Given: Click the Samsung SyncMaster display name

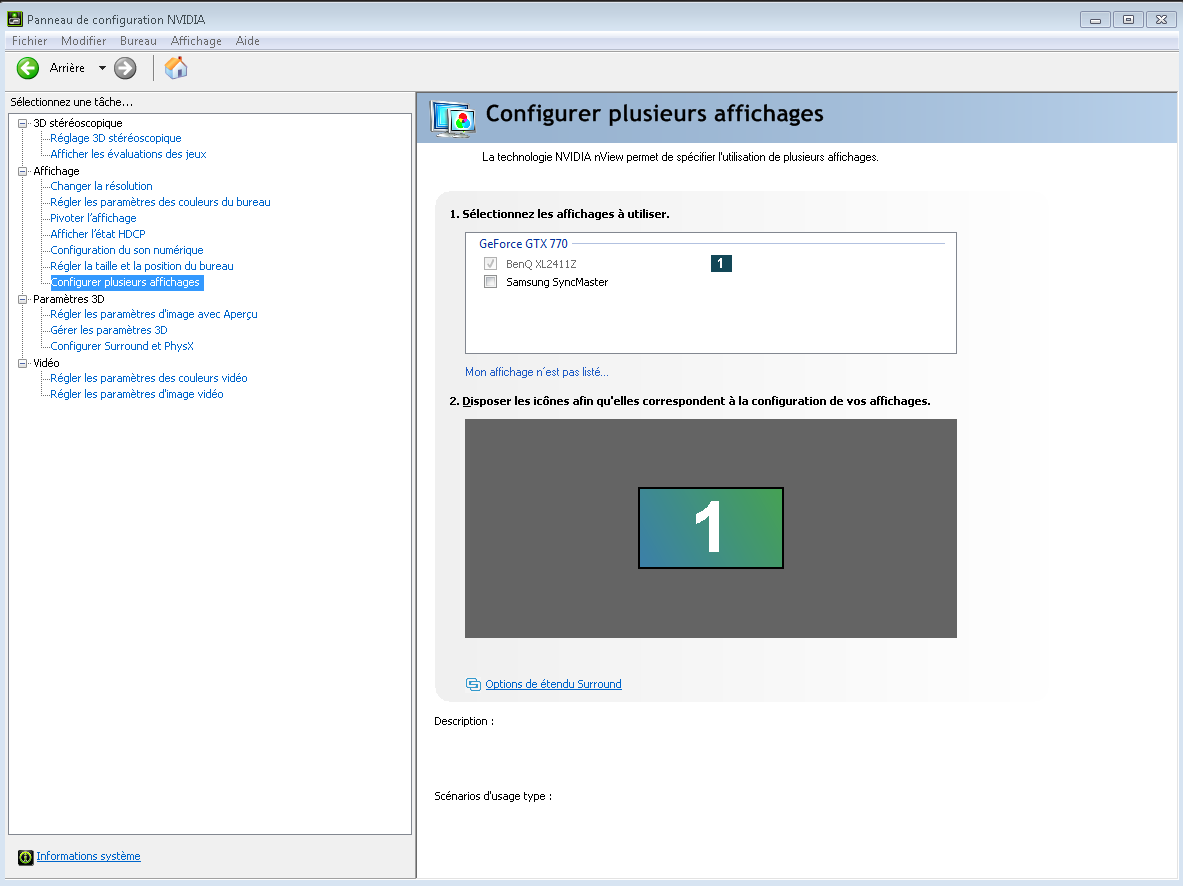Looking at the screenshot, I should point(557,282).
